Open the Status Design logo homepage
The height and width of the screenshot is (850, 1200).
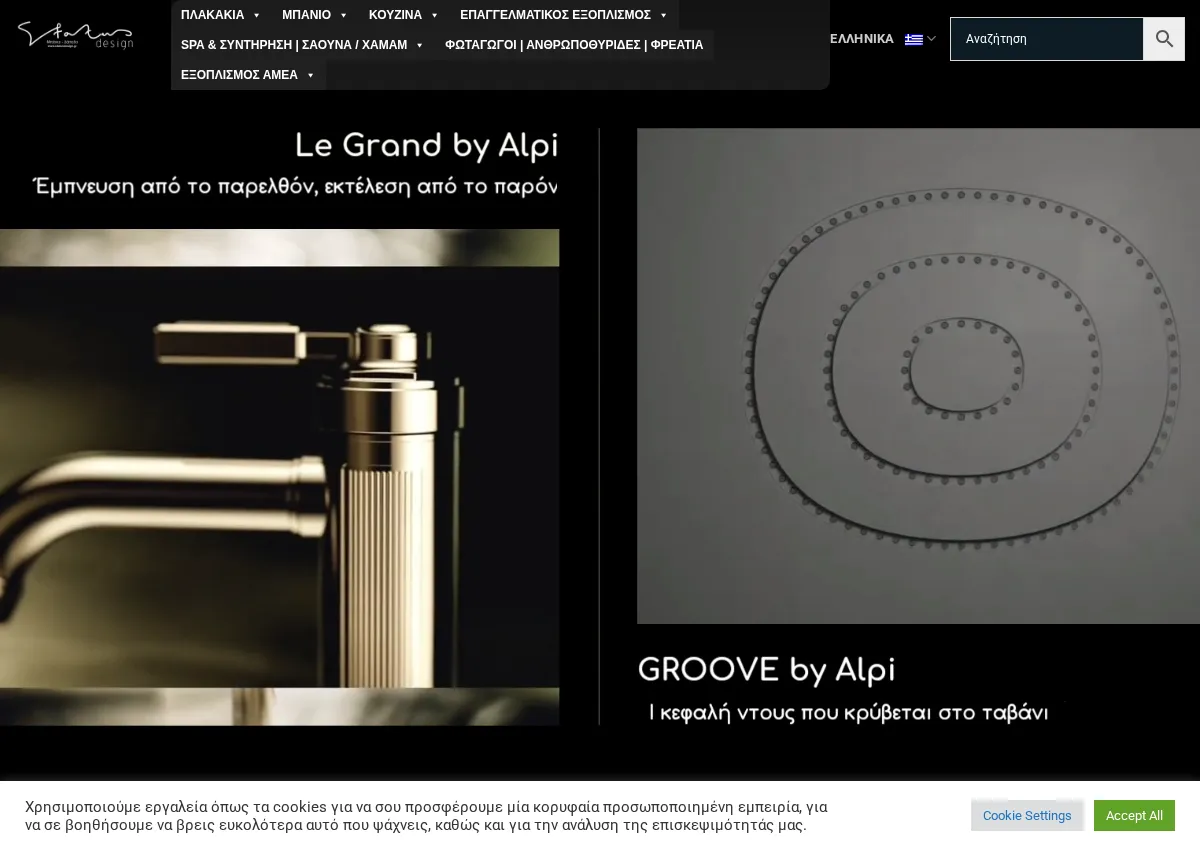[x=75, y=35]
